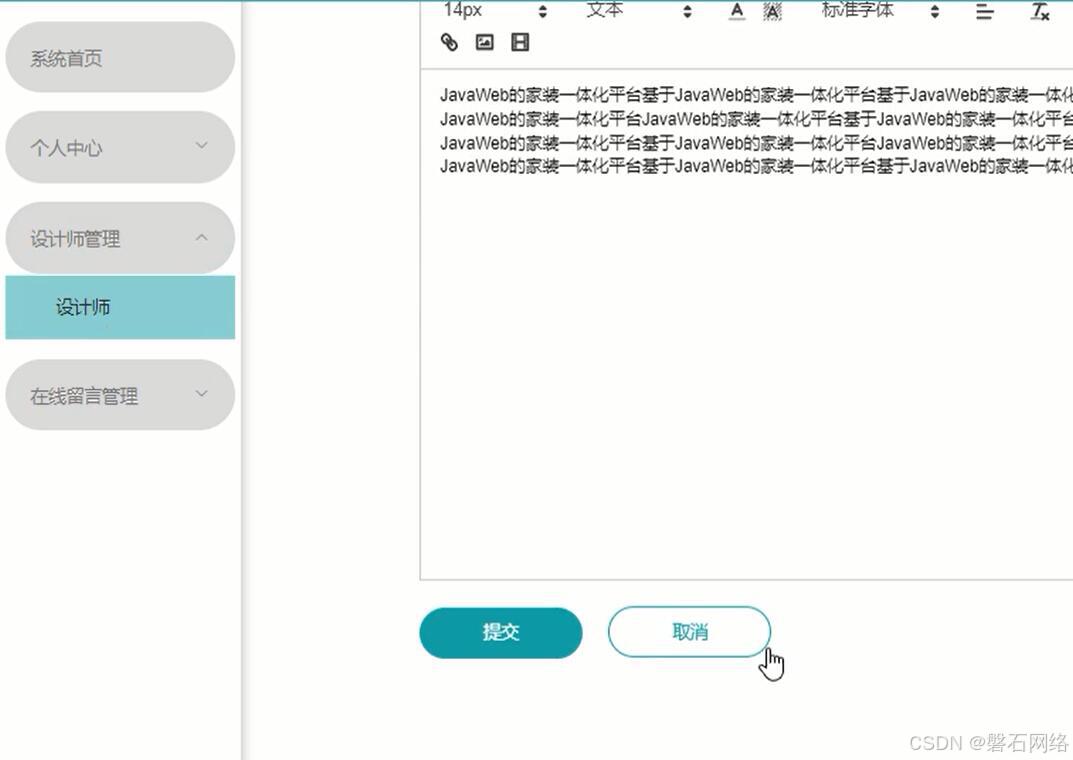Set the font color with the A icon
This screenshot has width=1073, height=760.
(735, 8)
